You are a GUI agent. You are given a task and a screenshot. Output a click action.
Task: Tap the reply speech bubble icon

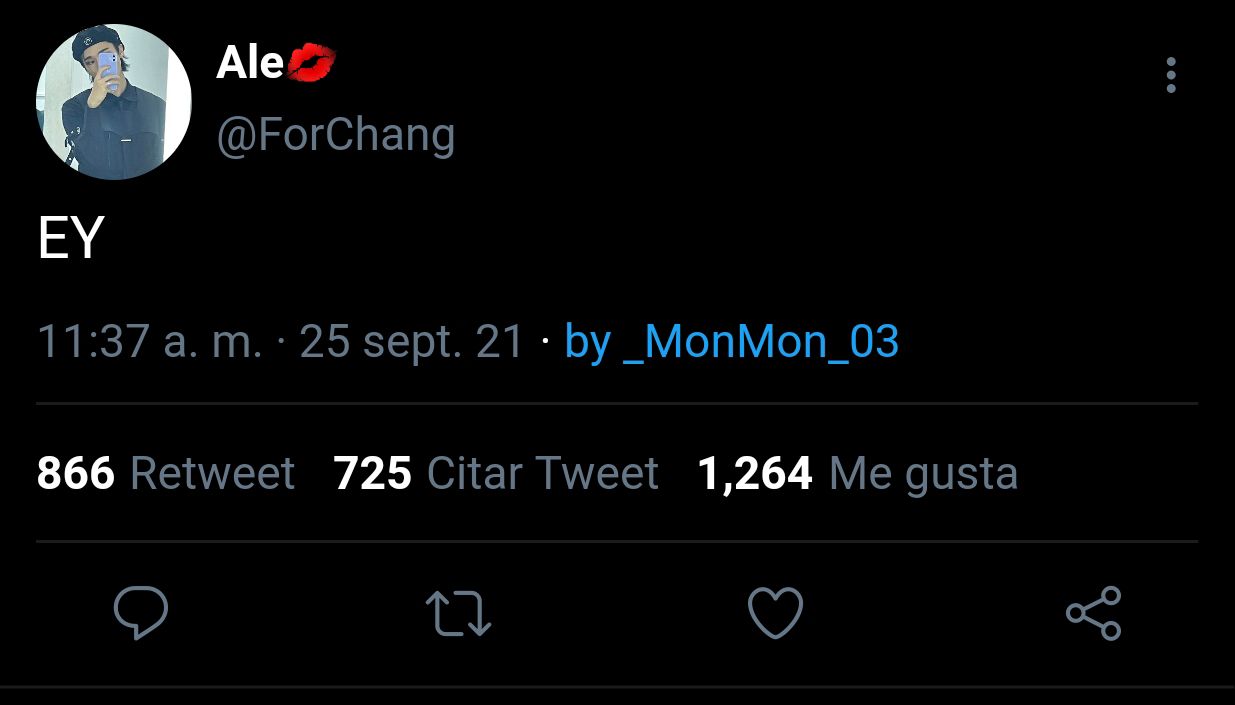click(140, 612)
